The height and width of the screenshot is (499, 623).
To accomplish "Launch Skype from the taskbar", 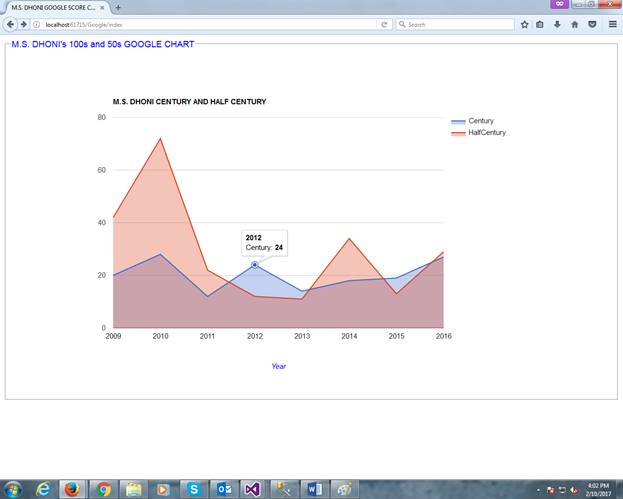I will point(194,489).
